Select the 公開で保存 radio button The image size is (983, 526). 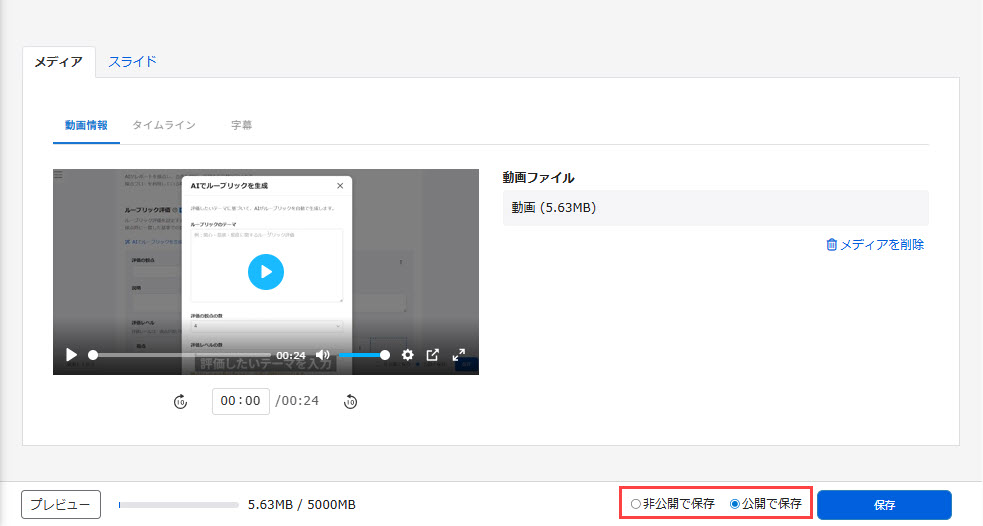coord(735,504)
